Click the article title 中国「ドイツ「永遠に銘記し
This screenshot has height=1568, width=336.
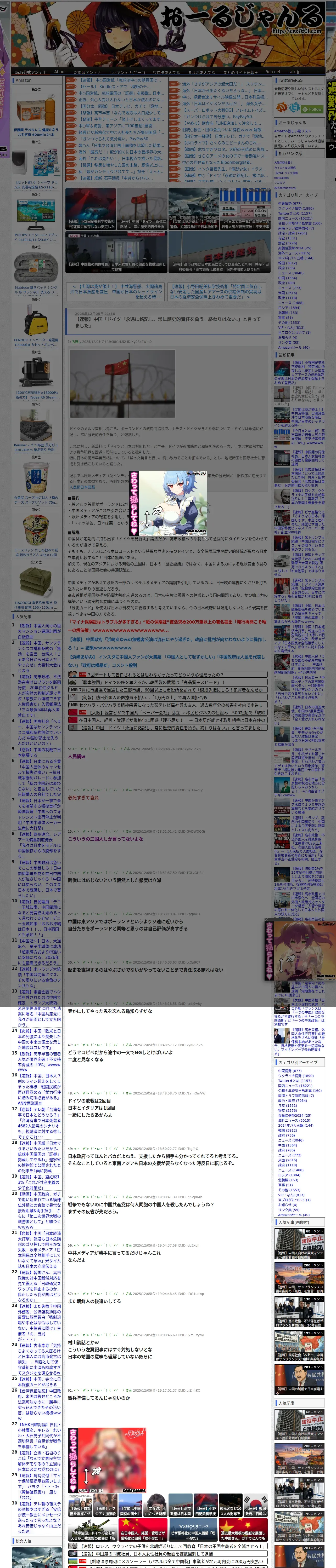(x=168, y=322)
